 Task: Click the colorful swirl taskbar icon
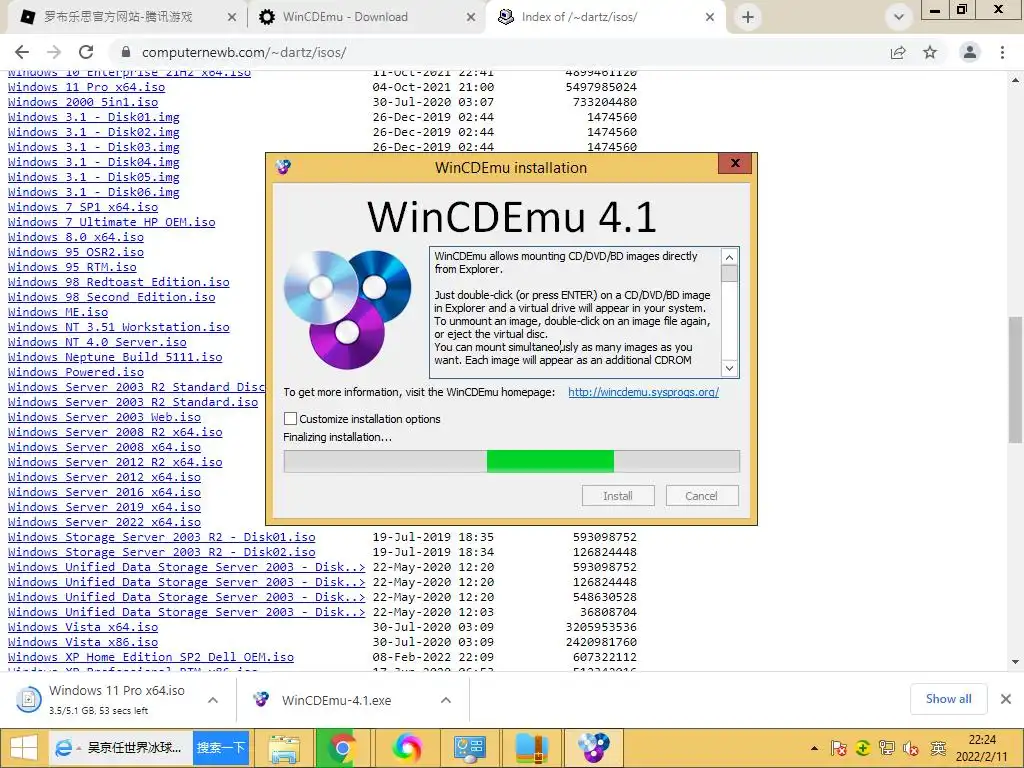(407, 748)
